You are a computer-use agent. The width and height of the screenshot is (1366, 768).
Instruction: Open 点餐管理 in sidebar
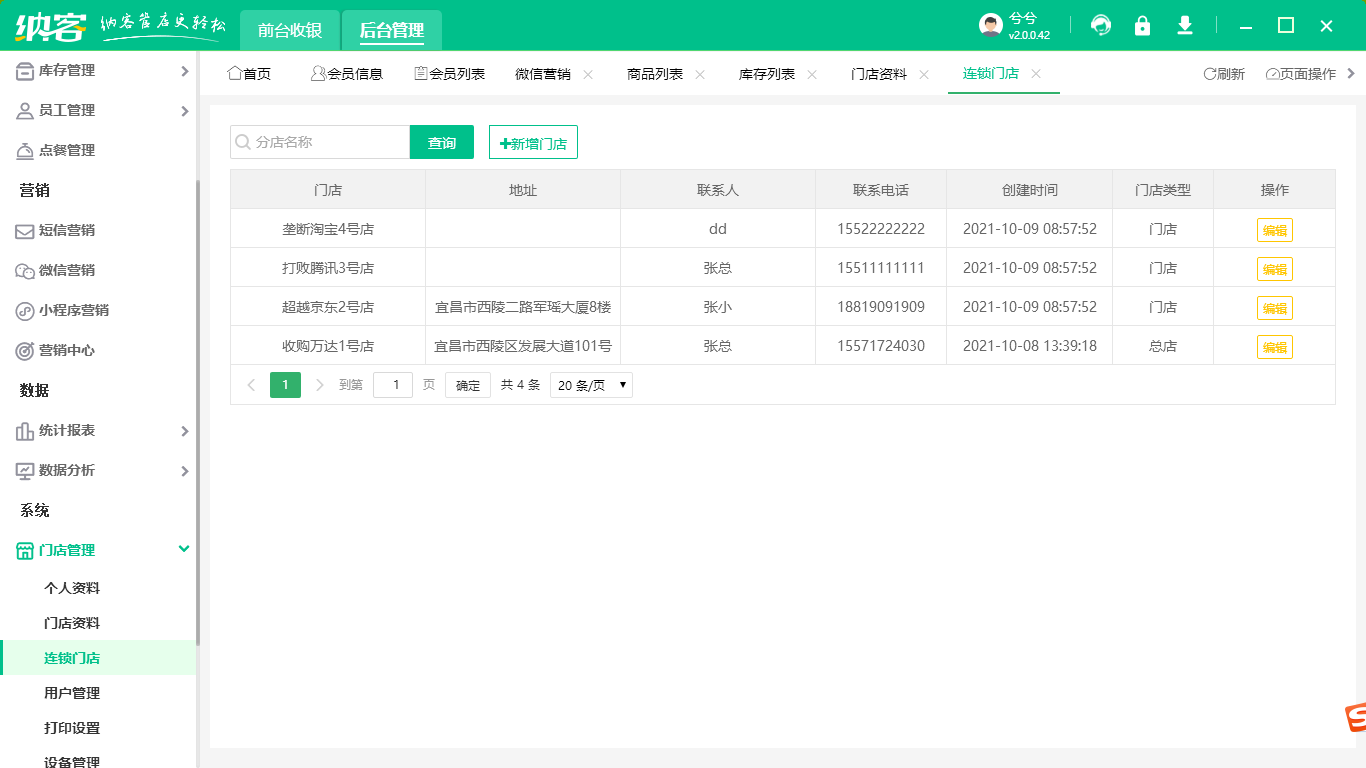tap(66, 150)
